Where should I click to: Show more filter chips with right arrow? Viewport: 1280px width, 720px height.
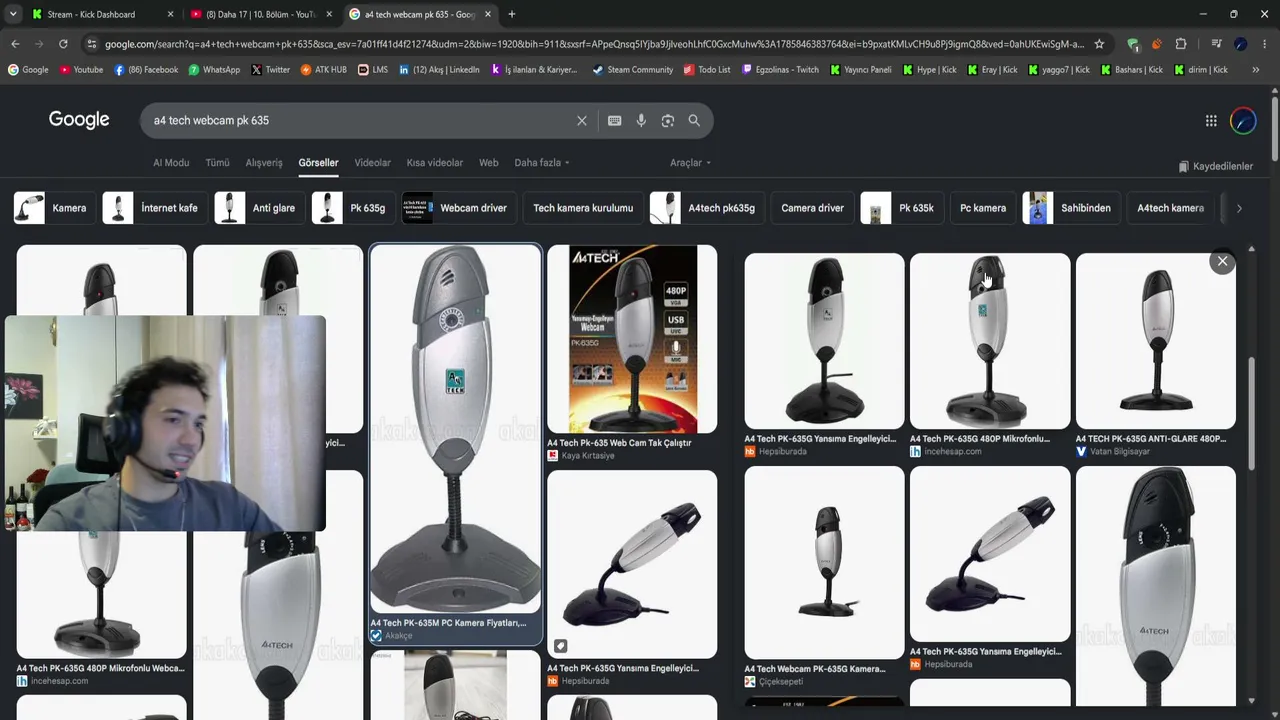tap(1239, 208)
